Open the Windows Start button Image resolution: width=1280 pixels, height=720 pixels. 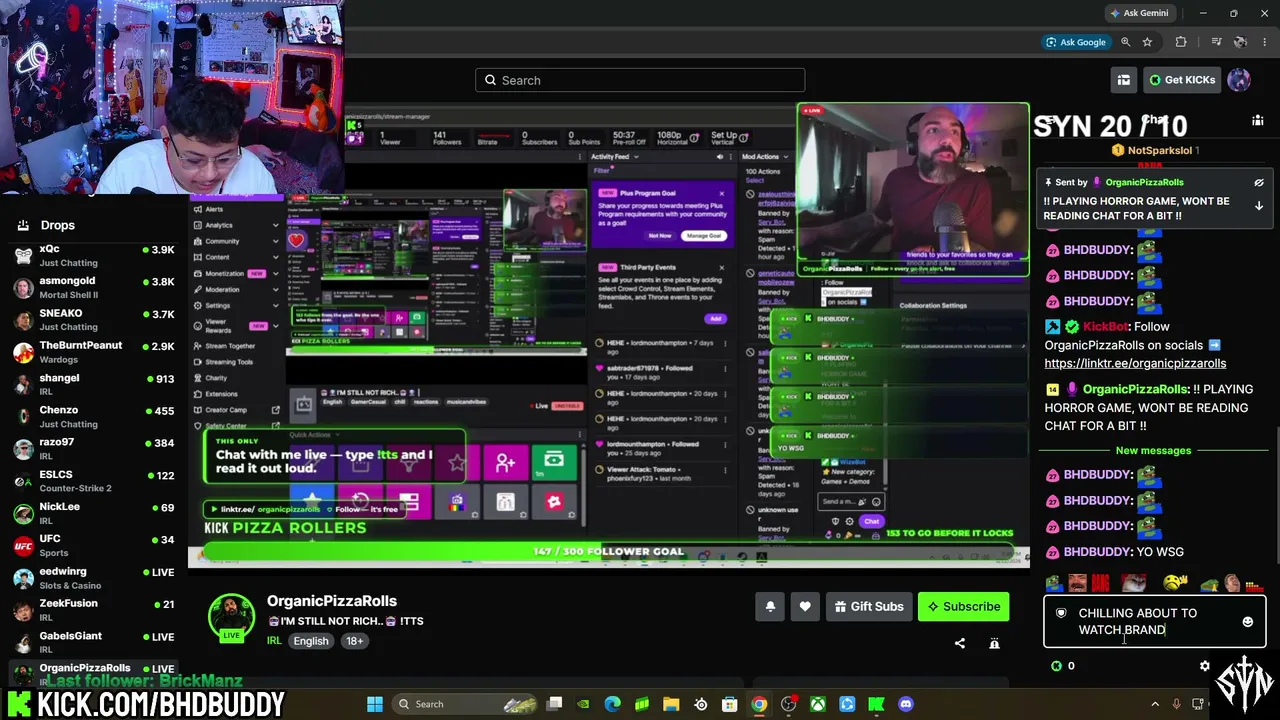click(375, 704)
